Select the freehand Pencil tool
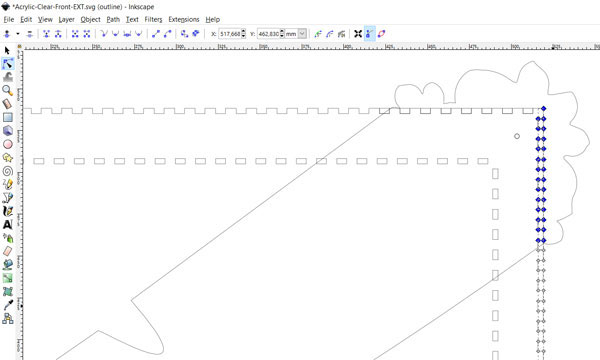The image size is (600, 360). (8, 184)
